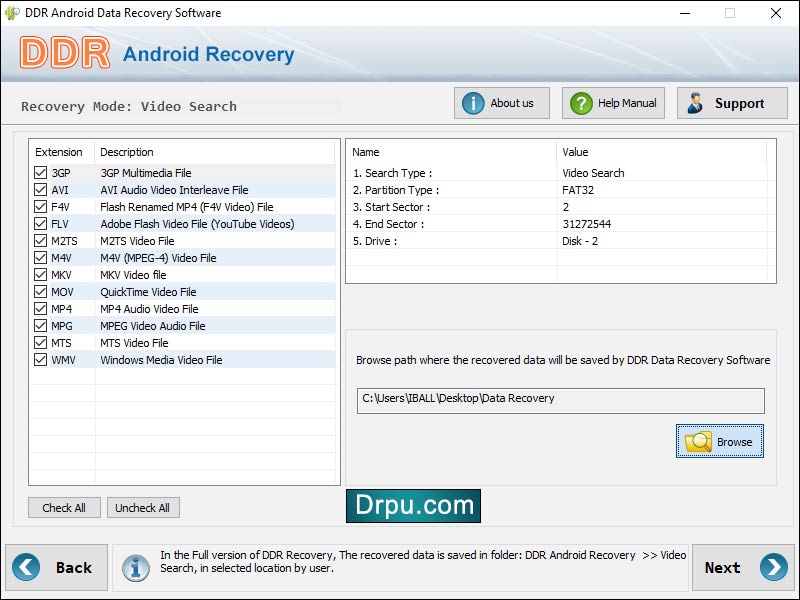This screenshot has height=600, width=800.
Task: Select 'M4V (MPEG-4) Video File' description
Action: 158,258
